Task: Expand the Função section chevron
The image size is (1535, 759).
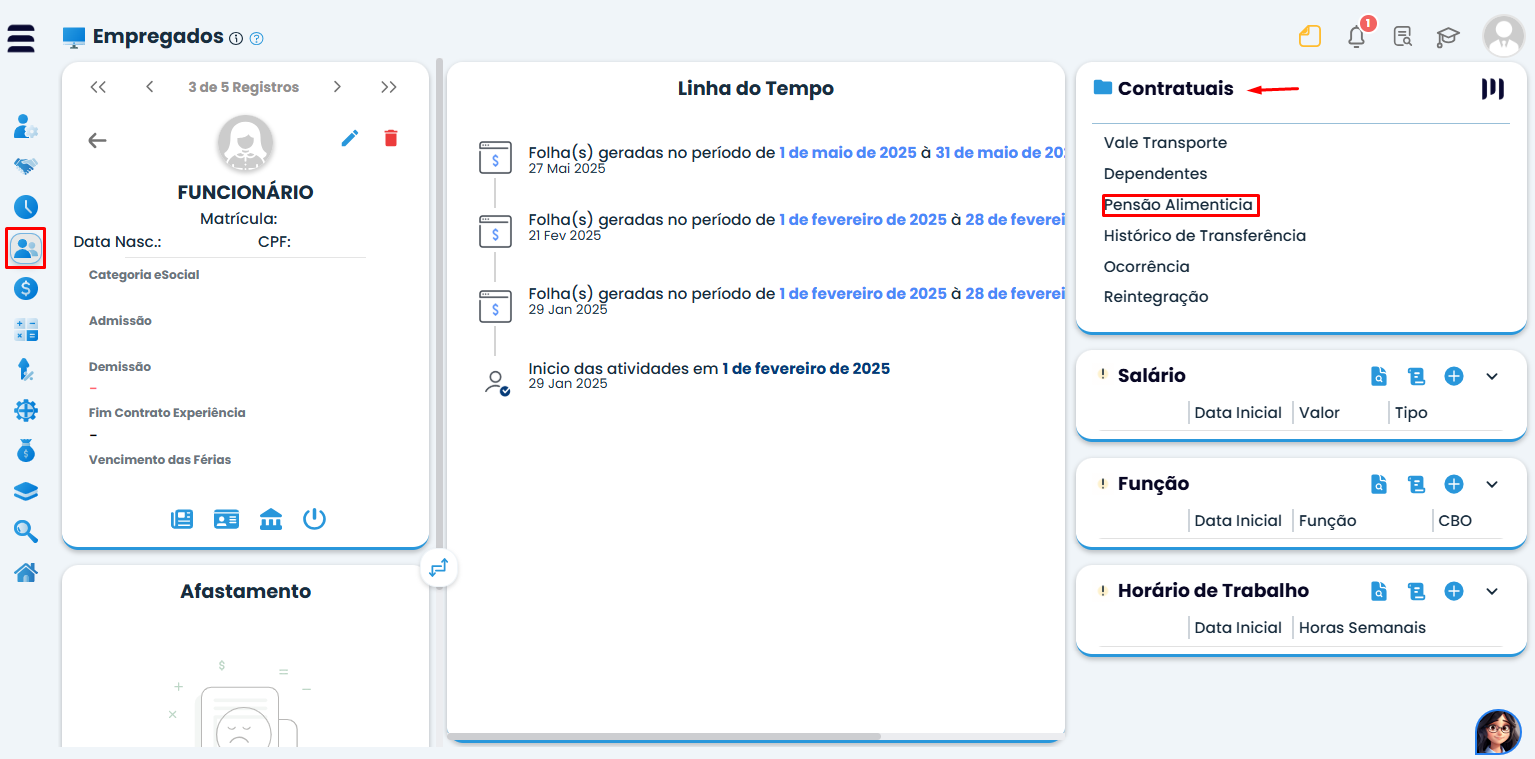Action: tap(1492, 484)
